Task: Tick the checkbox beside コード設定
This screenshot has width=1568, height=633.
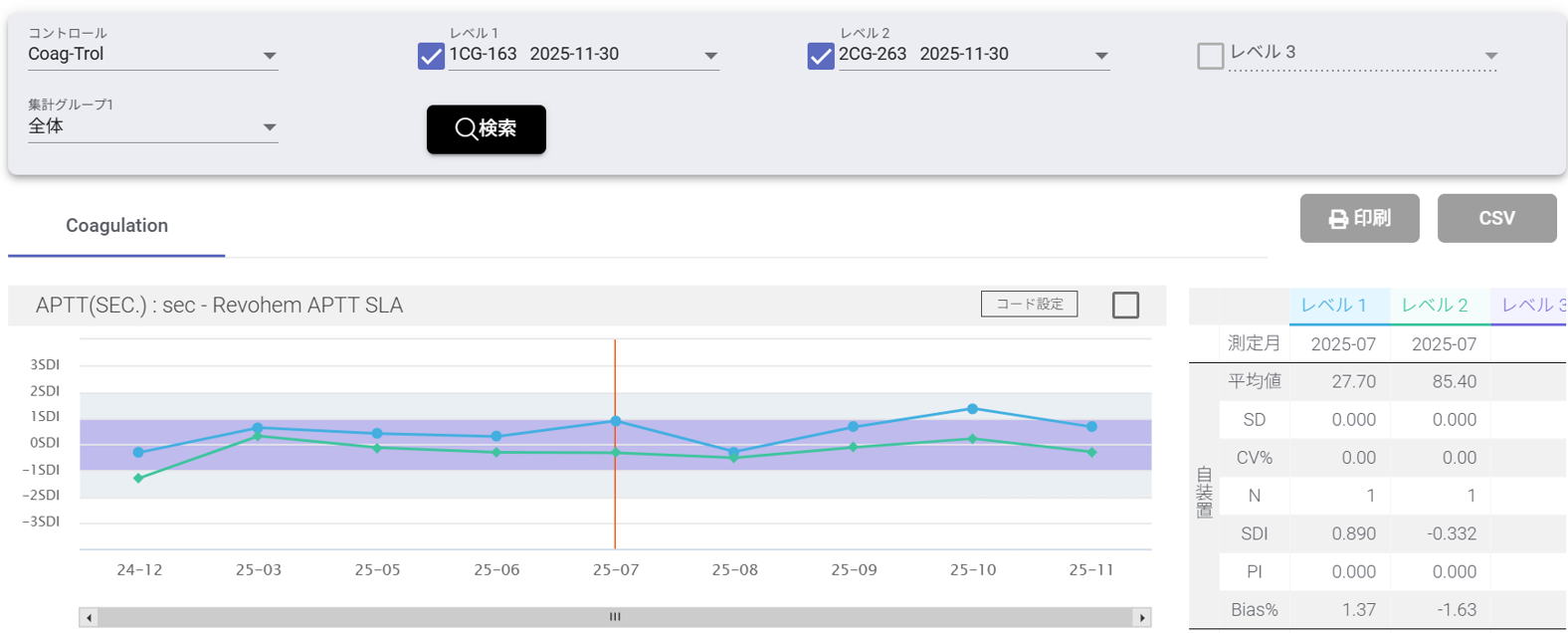Action: [x=1125, y=305]
